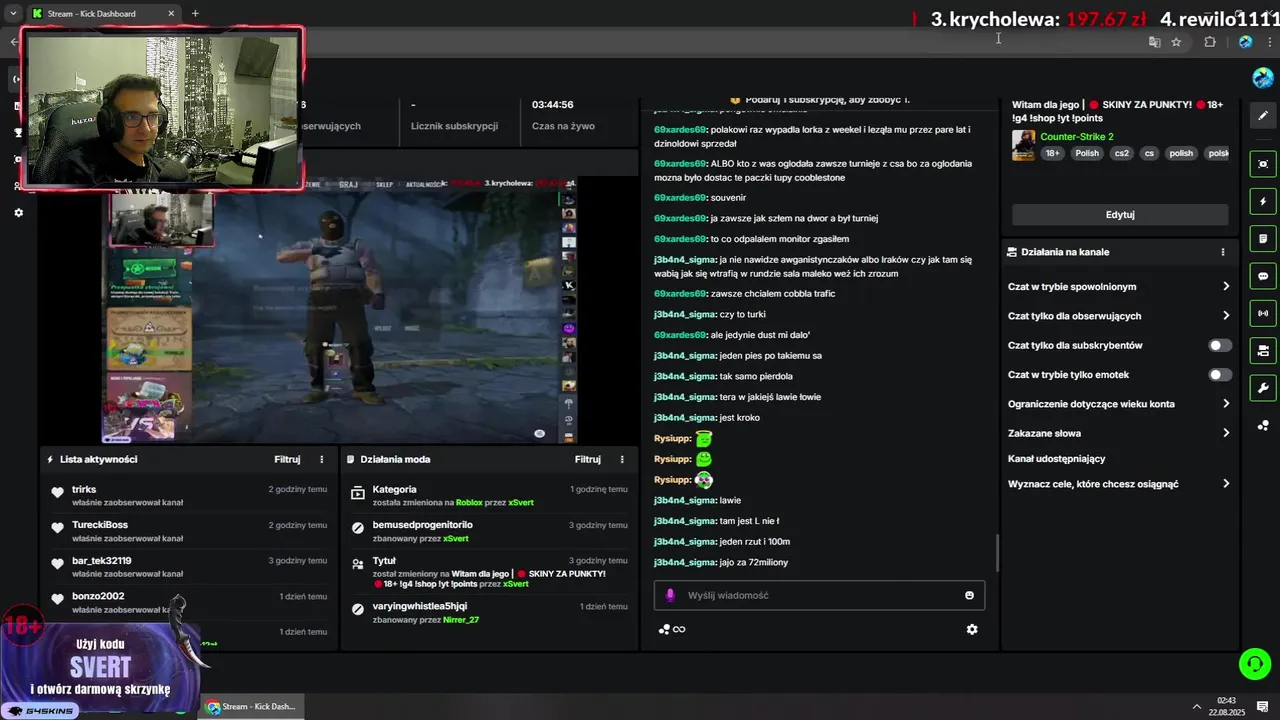Click username bar_tek32119 in activity list
The image size is (1280, 720).
tap(102, 561)
